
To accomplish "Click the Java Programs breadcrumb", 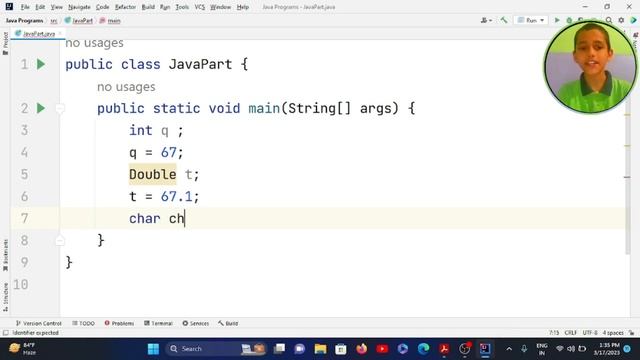I will (24, 20).
